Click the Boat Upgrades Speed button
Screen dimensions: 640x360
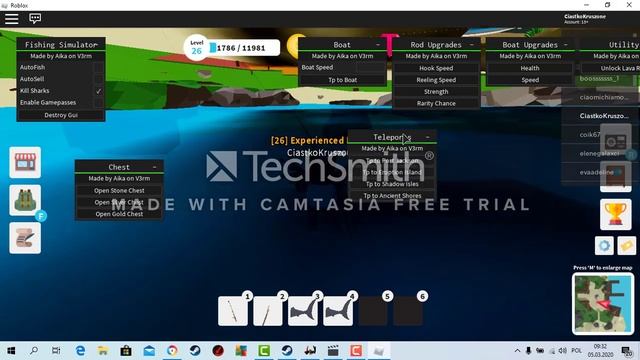[530, 80]
